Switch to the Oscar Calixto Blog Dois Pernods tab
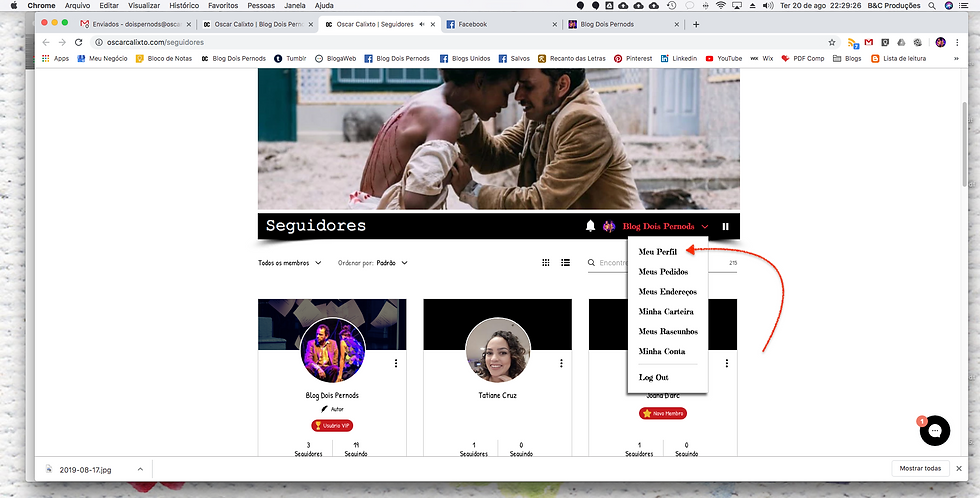The image size is (980, 498). tap(258, 24)
